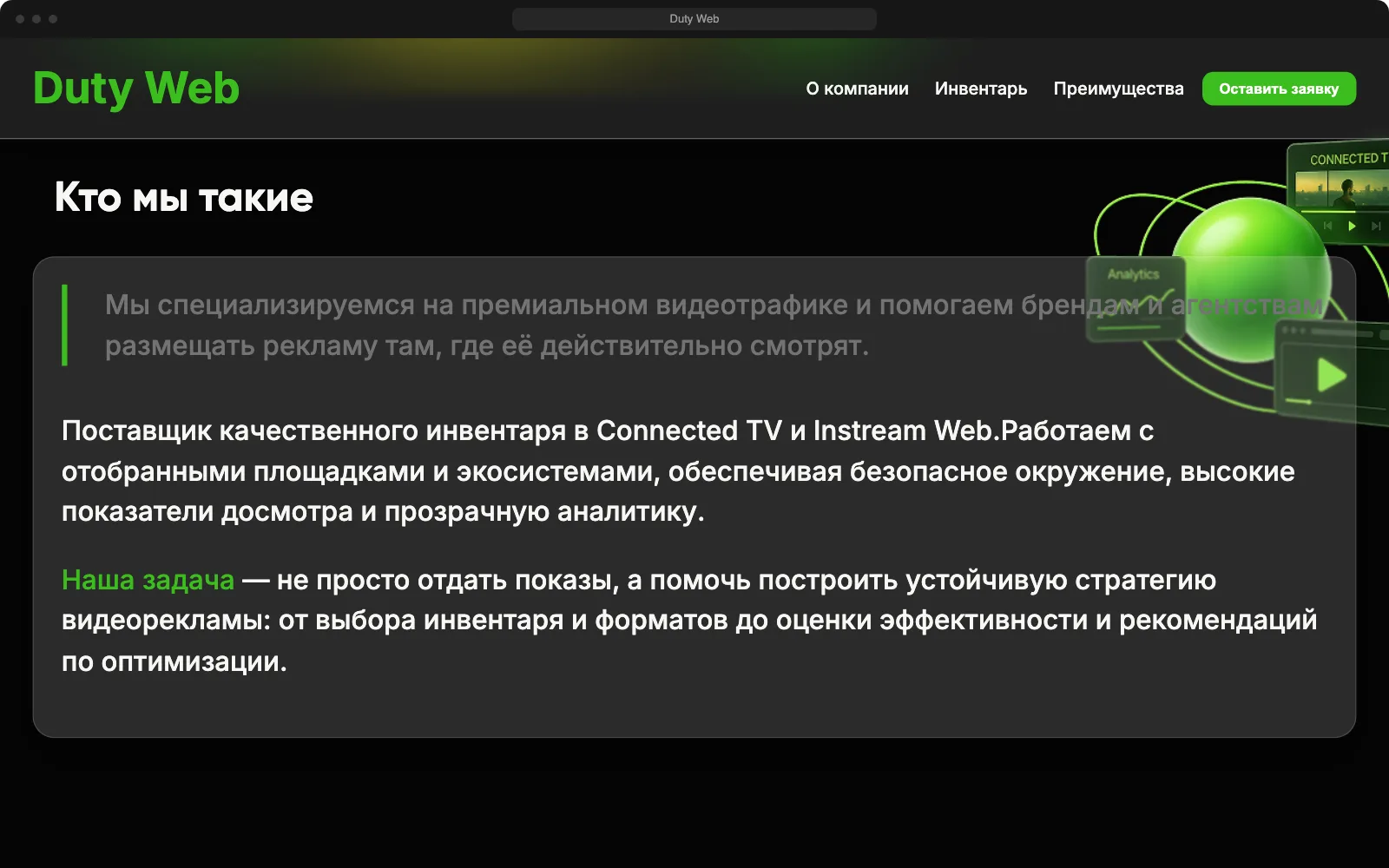
Task: Click the green Наша задача text
Action: point(148,580)
